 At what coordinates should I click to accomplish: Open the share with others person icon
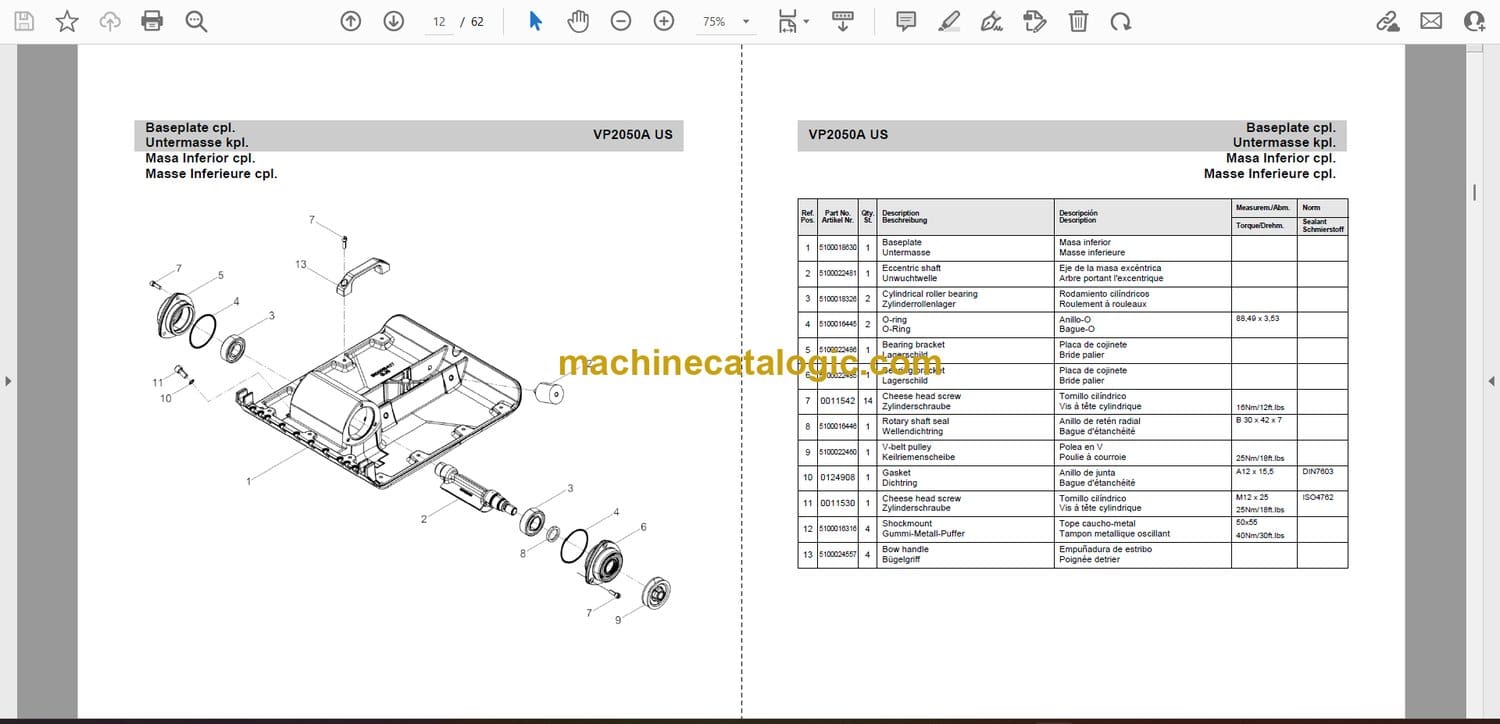click(1474, 21)
